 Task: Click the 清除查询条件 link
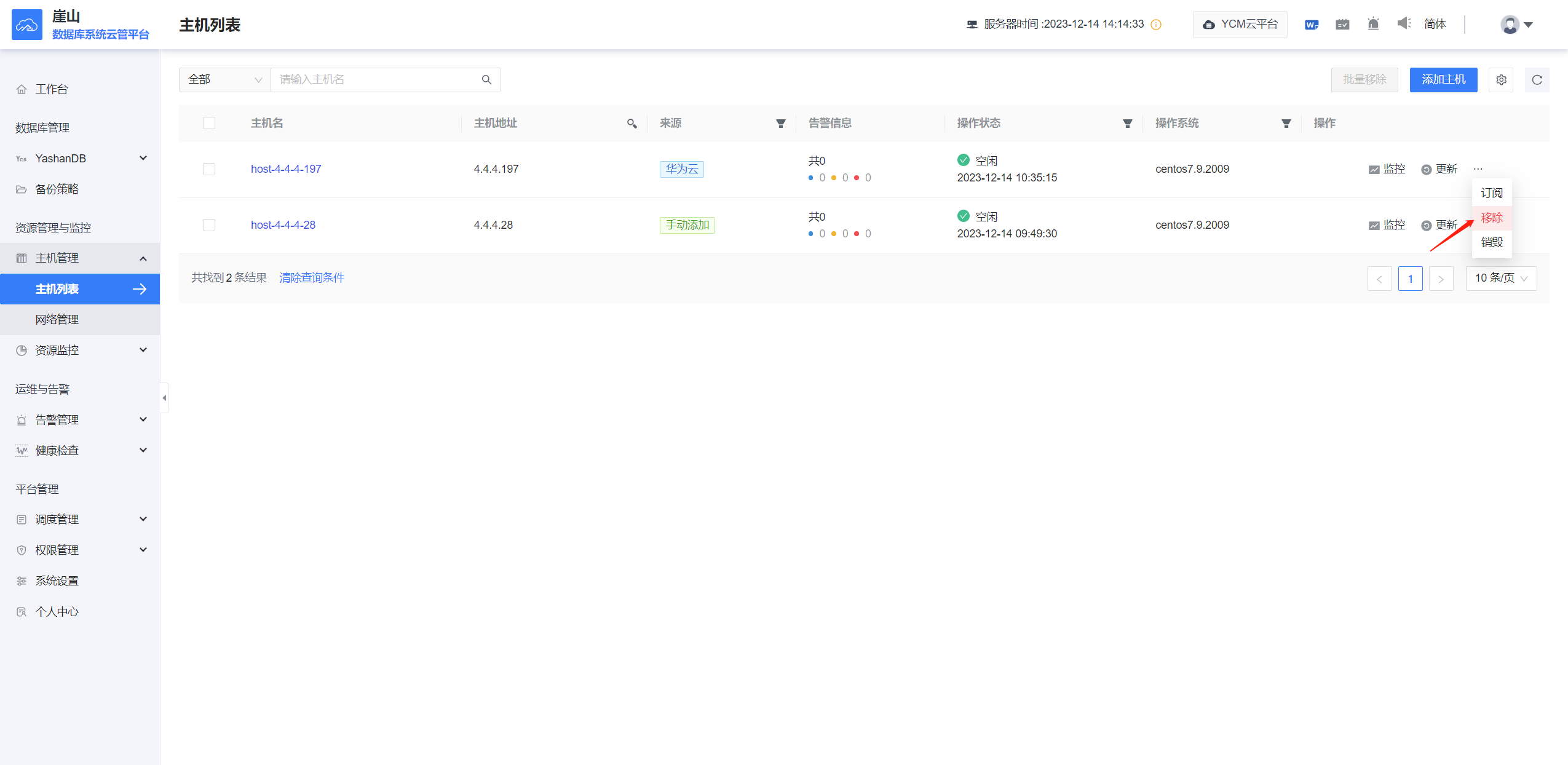pos(312,278)
